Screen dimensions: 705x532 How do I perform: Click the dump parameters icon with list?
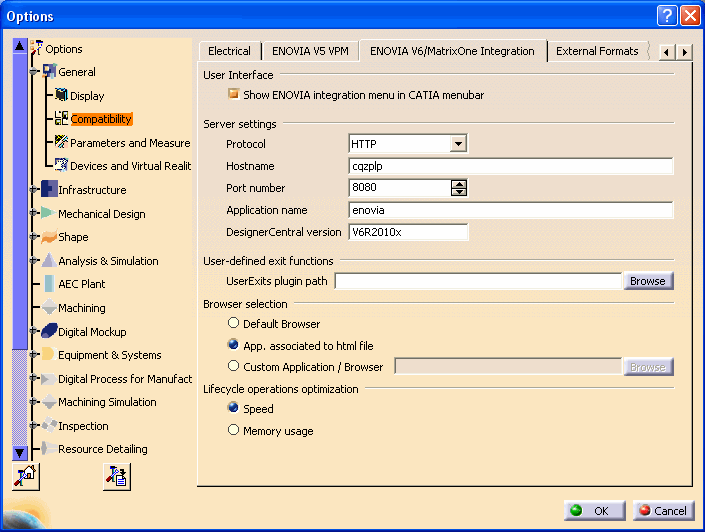coord(117,477)
